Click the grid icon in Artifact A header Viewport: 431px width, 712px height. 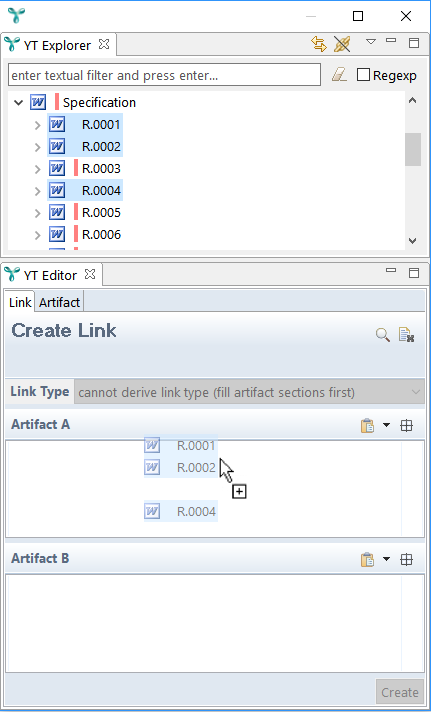pyautogui.click(x=406, y=425)
